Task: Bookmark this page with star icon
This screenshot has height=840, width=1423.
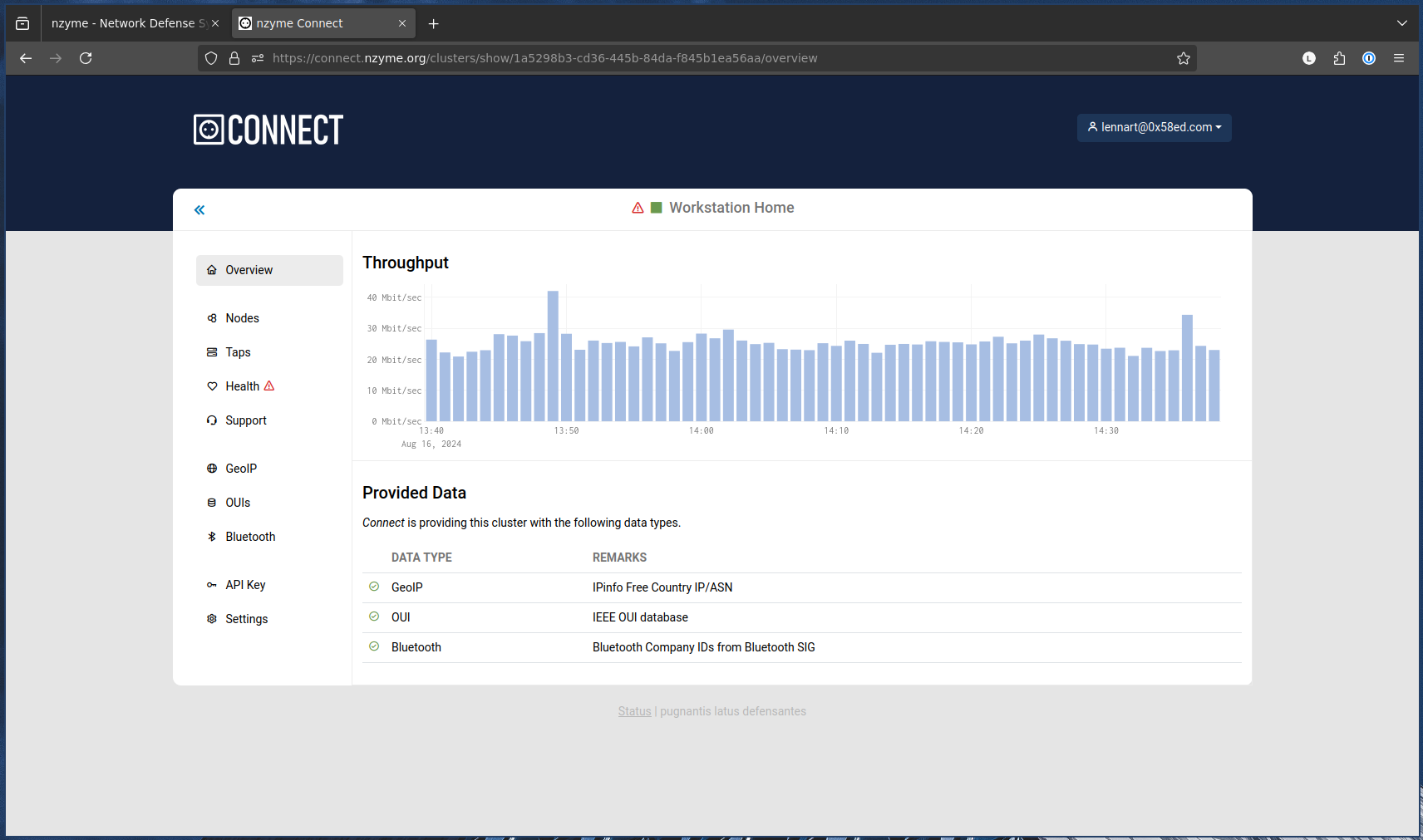Action: tap(1184, 58)
